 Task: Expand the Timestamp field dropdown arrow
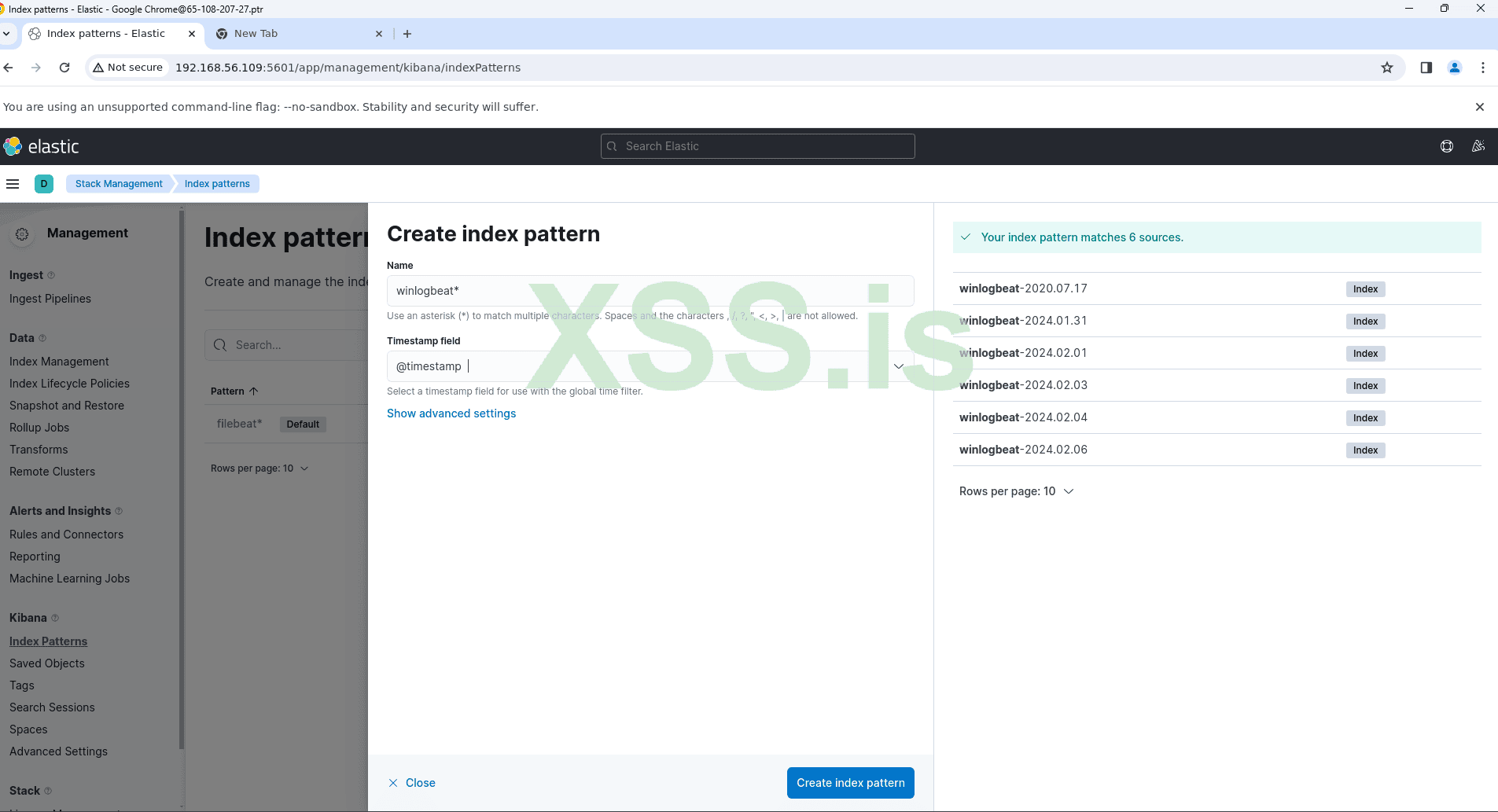899,366
